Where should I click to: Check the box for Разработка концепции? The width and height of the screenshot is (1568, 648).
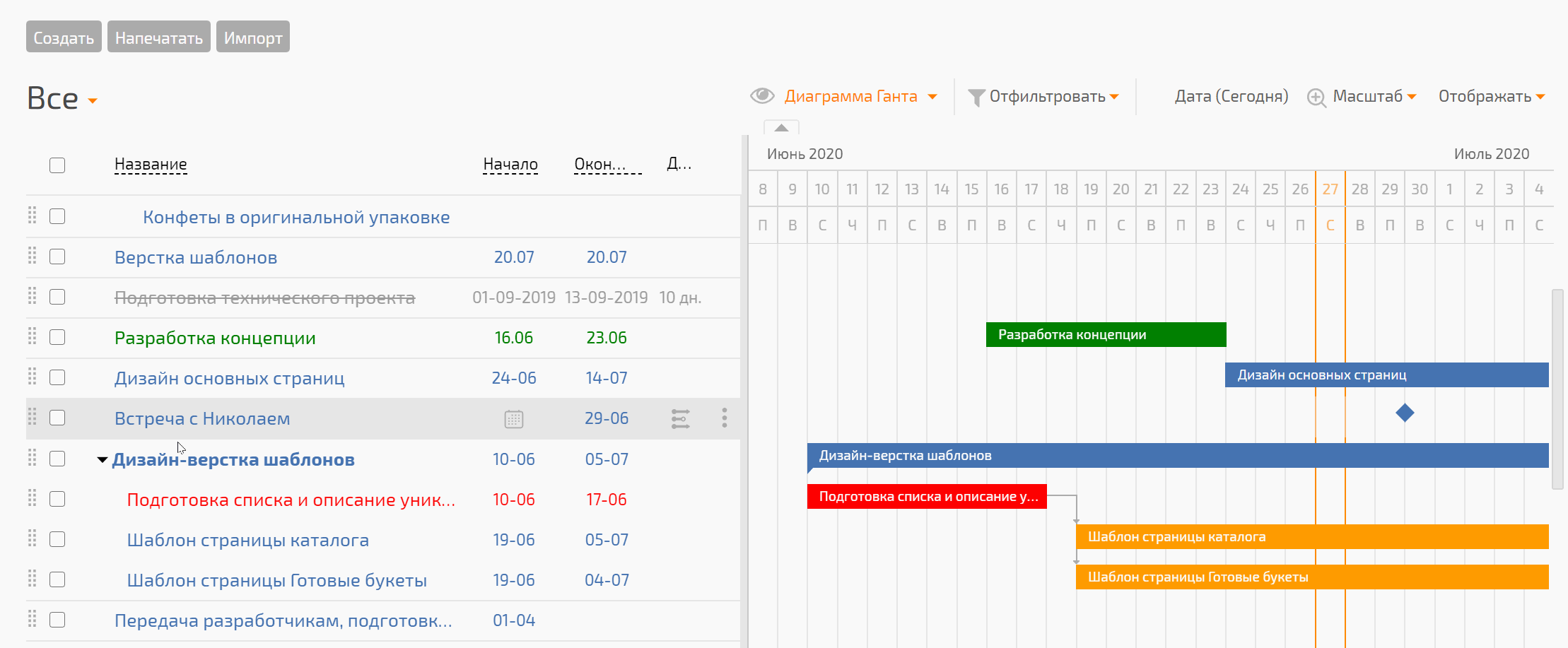coord(57,337)
